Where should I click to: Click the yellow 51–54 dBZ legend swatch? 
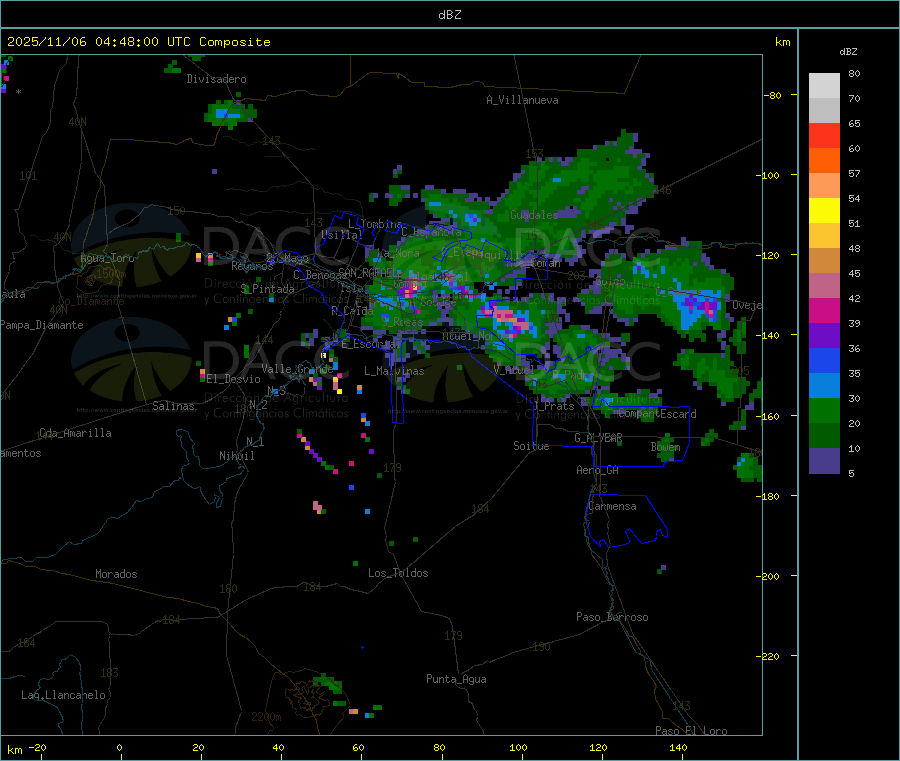point(824,211)
